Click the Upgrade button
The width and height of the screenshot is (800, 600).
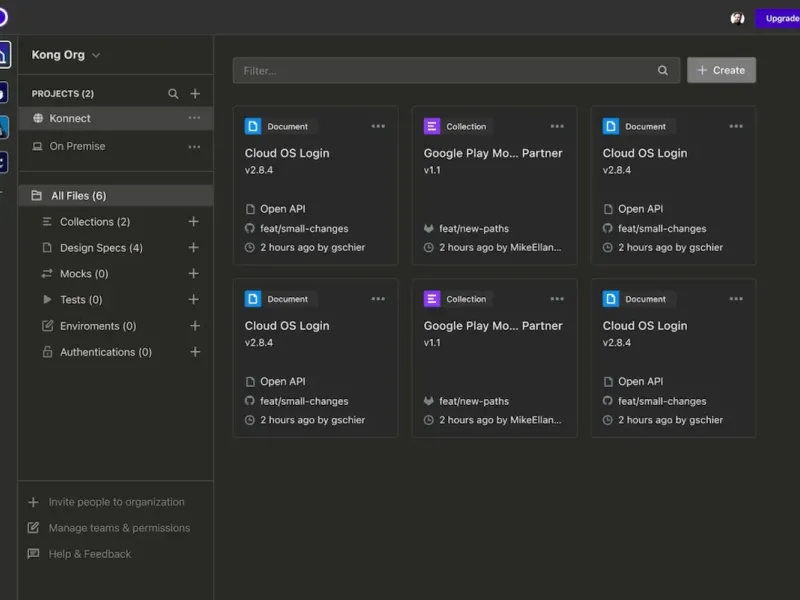778,18
